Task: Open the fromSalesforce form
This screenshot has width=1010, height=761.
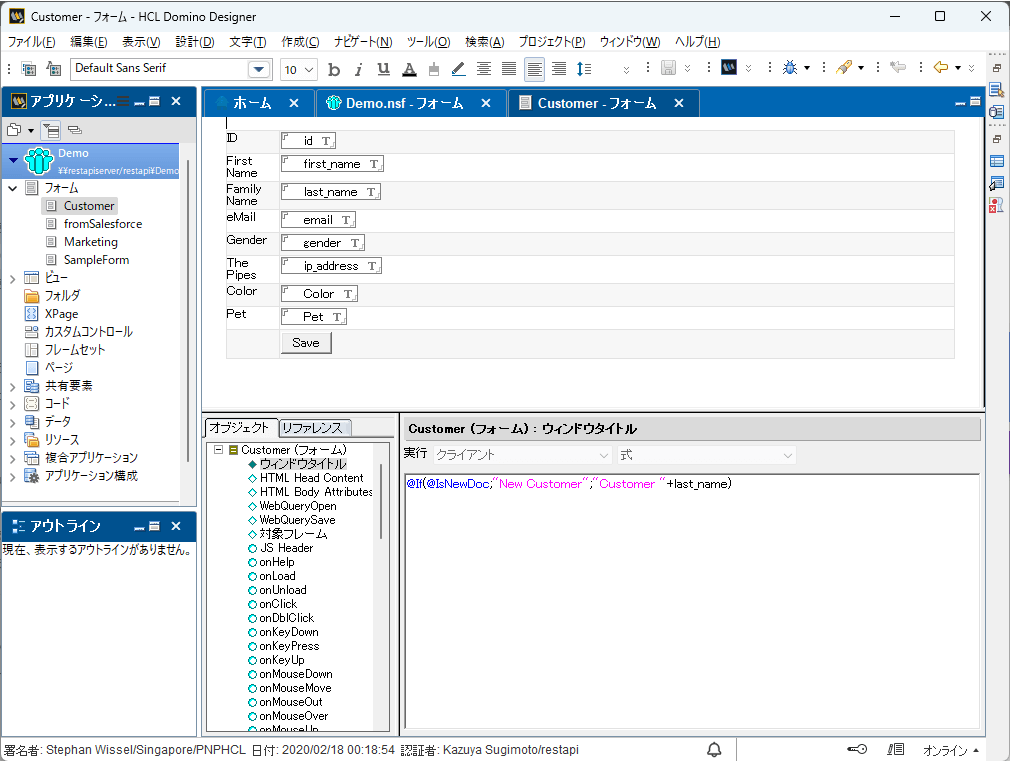Action: (102, 224)
